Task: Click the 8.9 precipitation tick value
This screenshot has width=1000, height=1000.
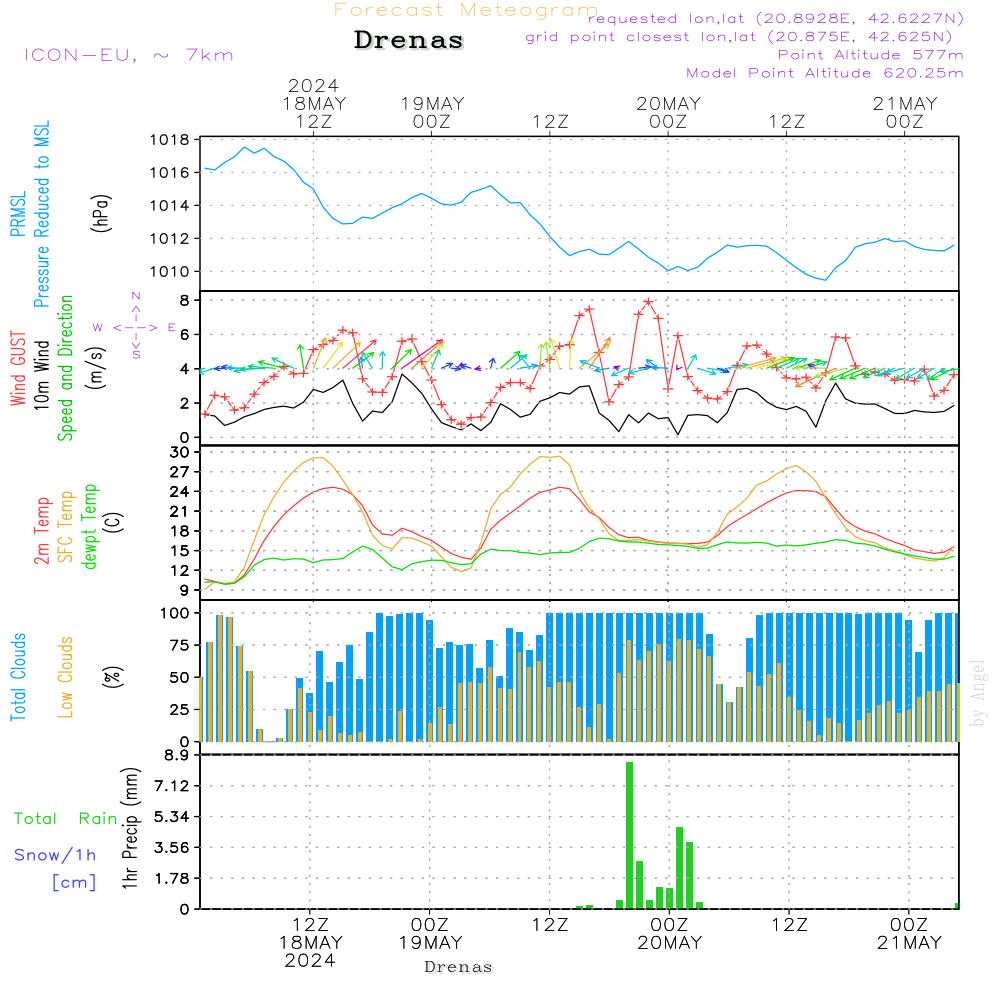Action: 177,755
